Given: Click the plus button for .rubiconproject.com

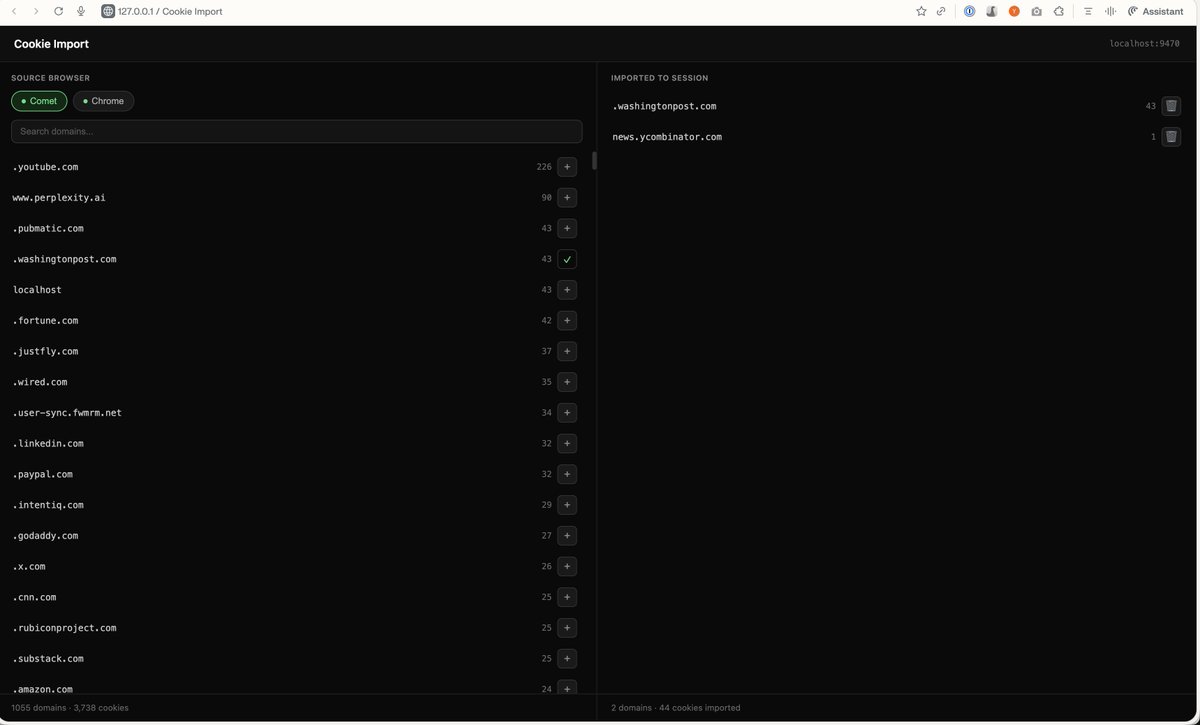Looking at the screenshot, I should point(567,629).
